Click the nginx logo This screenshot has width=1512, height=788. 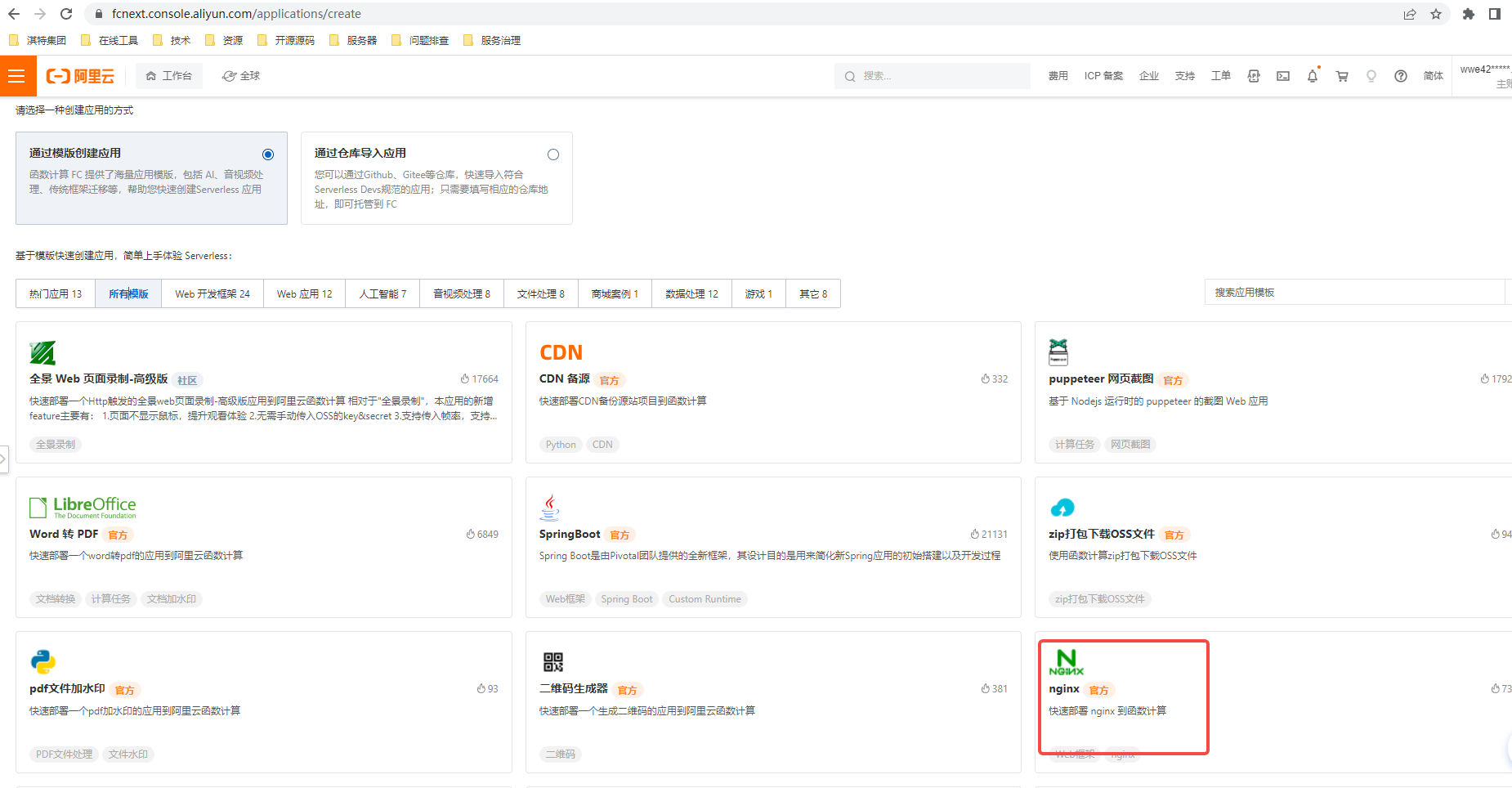click(x=1066, y=662)
